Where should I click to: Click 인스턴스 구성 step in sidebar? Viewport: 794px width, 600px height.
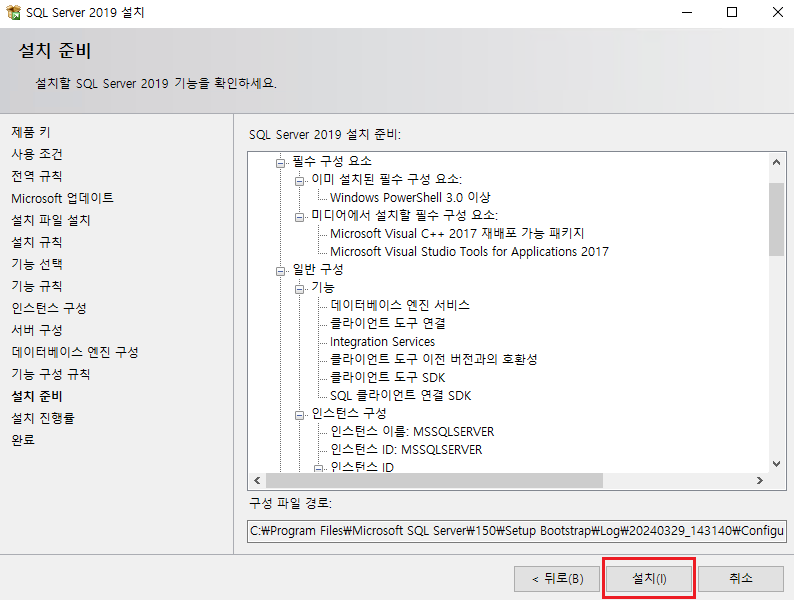(x=49, y=308)
